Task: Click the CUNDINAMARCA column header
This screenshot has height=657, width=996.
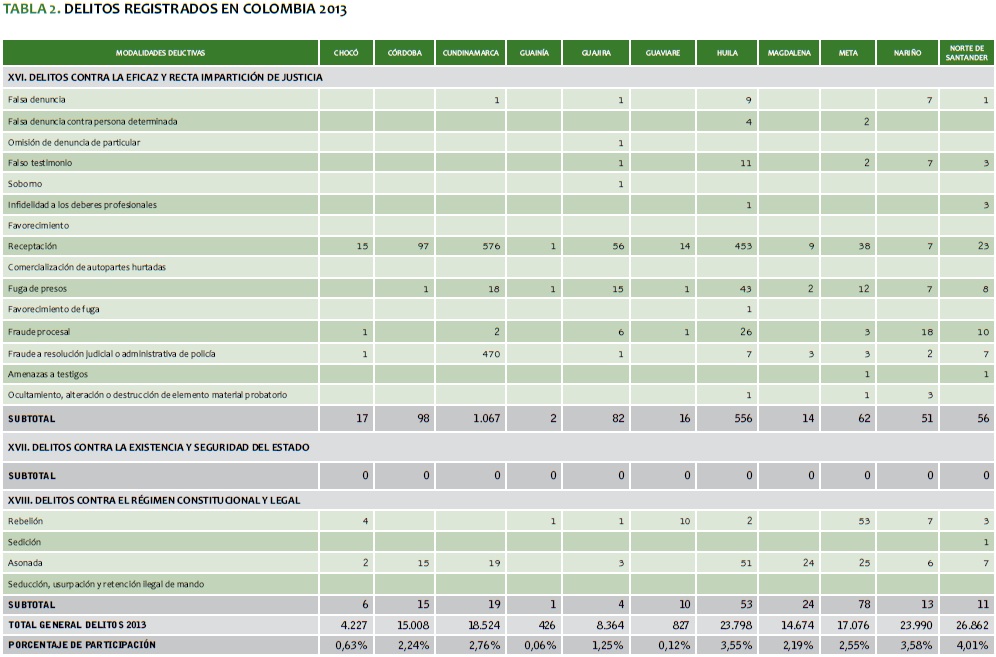Action: click(469, 52)
